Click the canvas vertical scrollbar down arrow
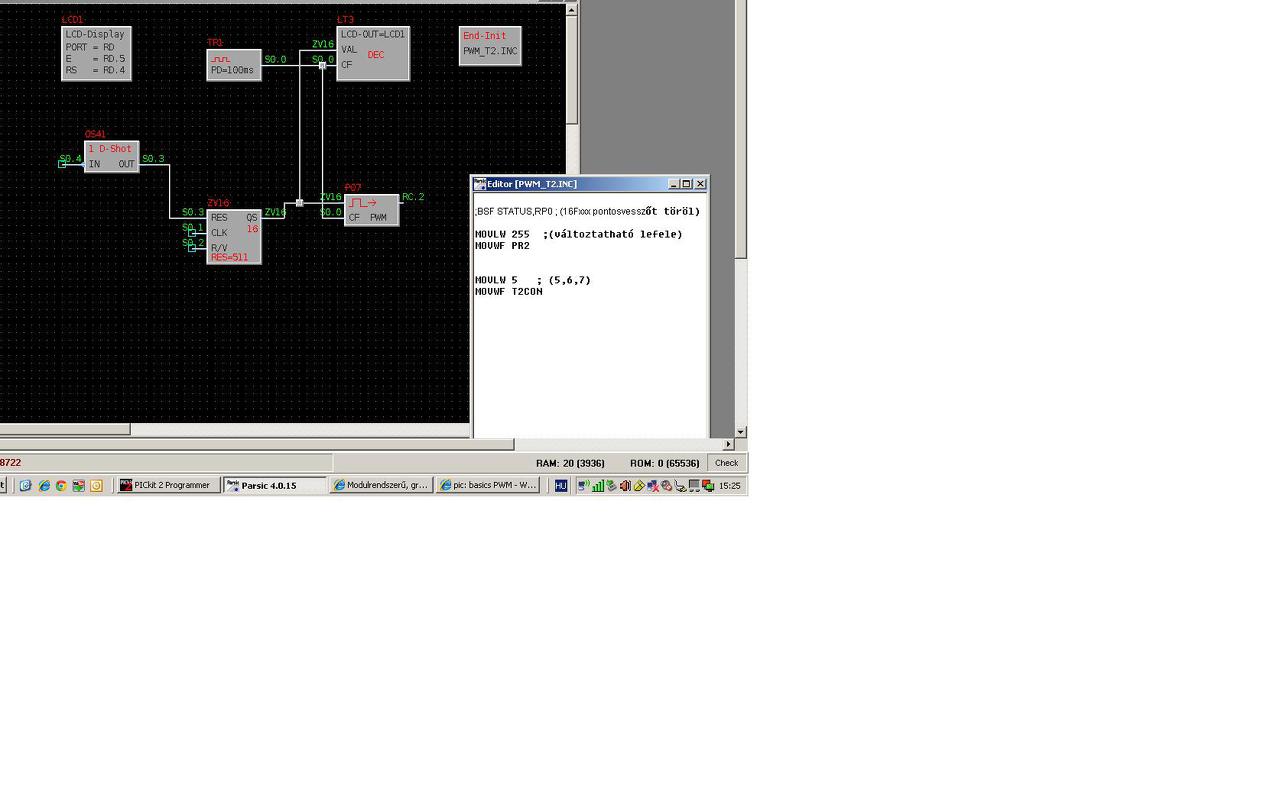Image resolution: width=1280 pixels, height=808 pixels. point(741,431)
